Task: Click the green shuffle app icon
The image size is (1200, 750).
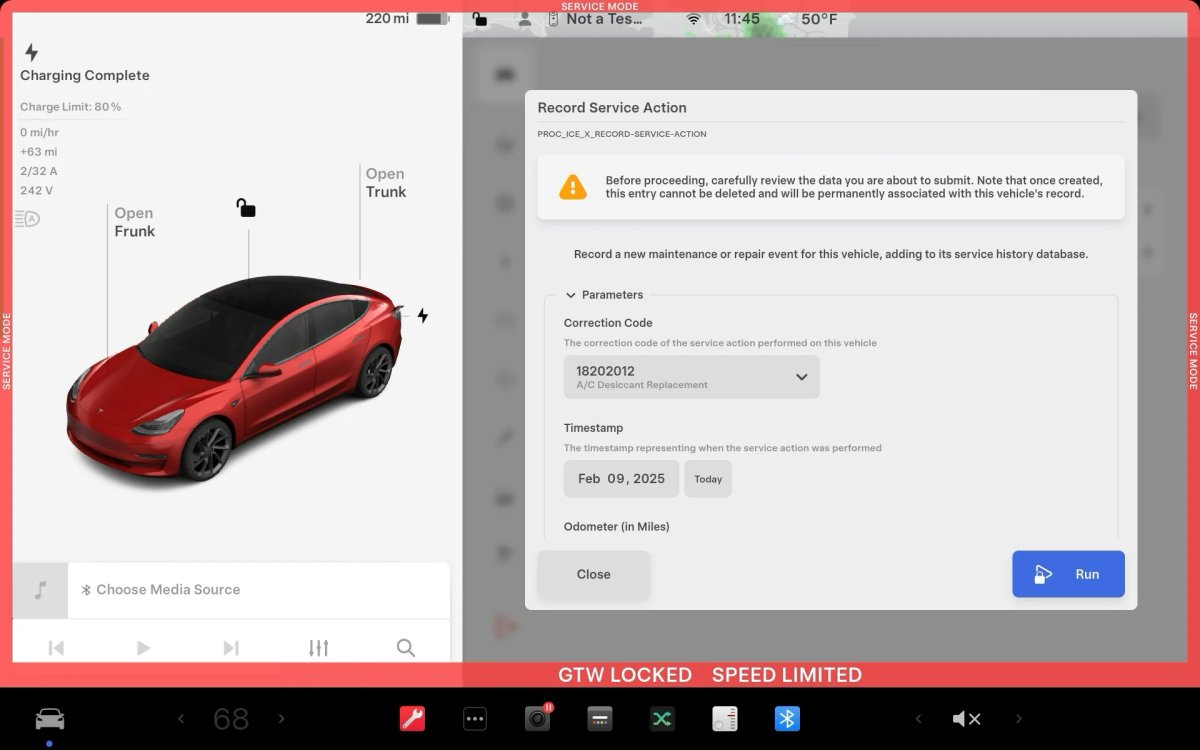Action: [x=661, y=718]
